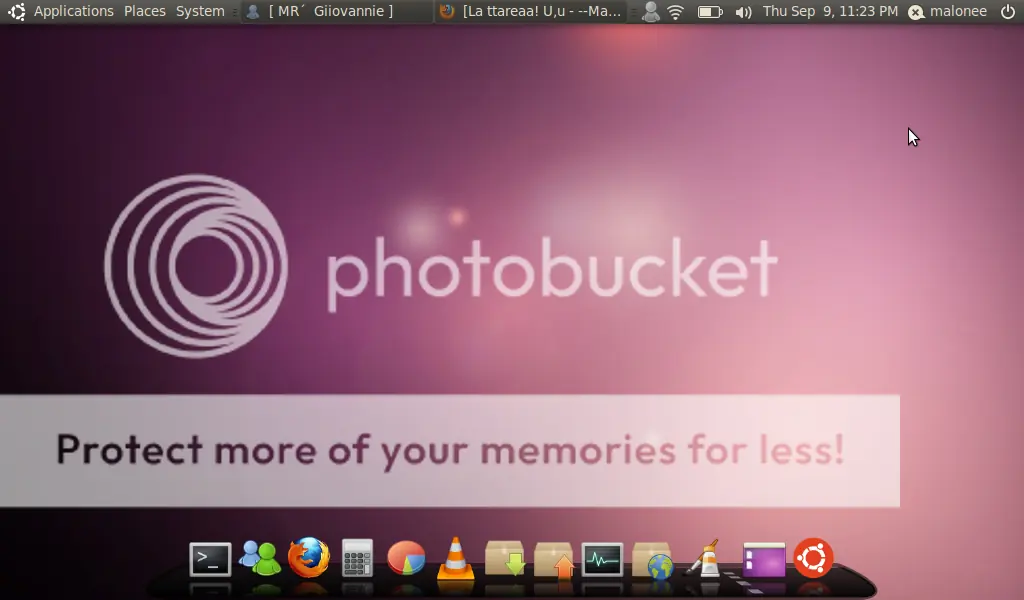Click the power session button

tap(1008, 11)
